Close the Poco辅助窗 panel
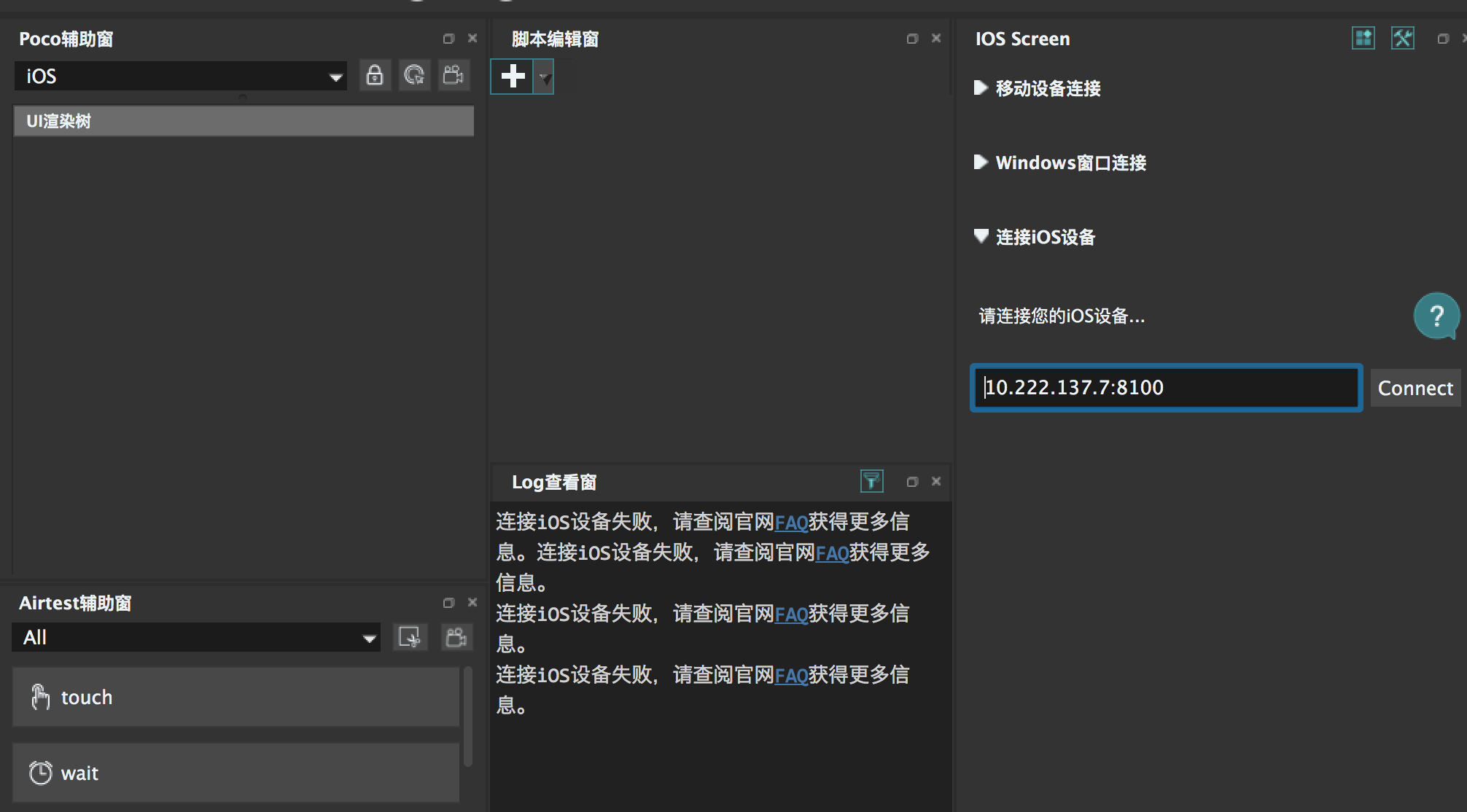1467x812 pixels. point(472,38)
